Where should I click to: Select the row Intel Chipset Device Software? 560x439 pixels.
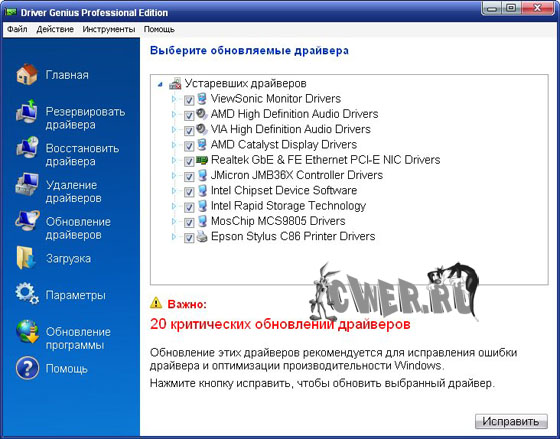point(284,191)
